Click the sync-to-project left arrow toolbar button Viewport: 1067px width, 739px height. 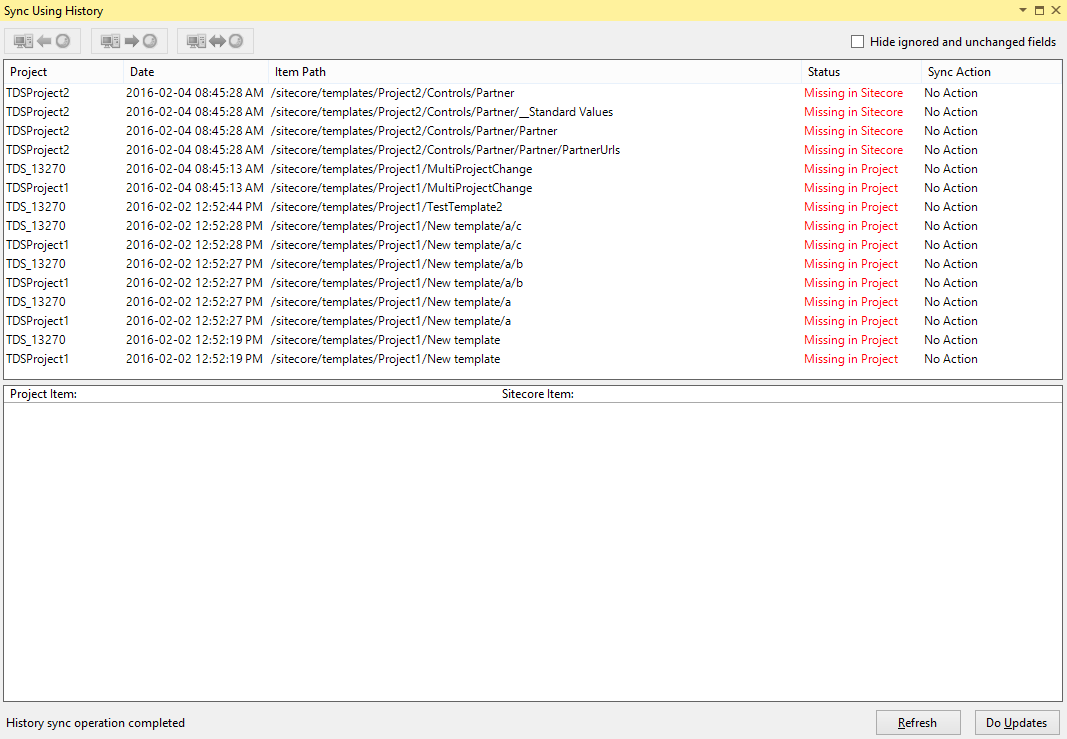pyautogui.click(x=42, y=41)
